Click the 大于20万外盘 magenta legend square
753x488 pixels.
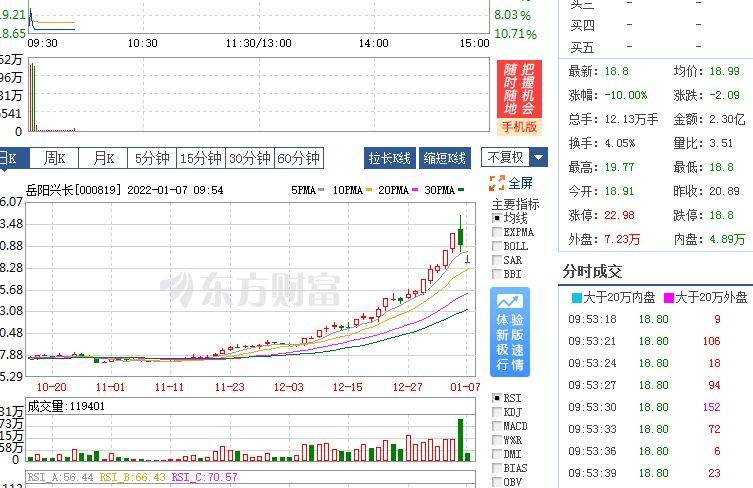tap(668, 298)
